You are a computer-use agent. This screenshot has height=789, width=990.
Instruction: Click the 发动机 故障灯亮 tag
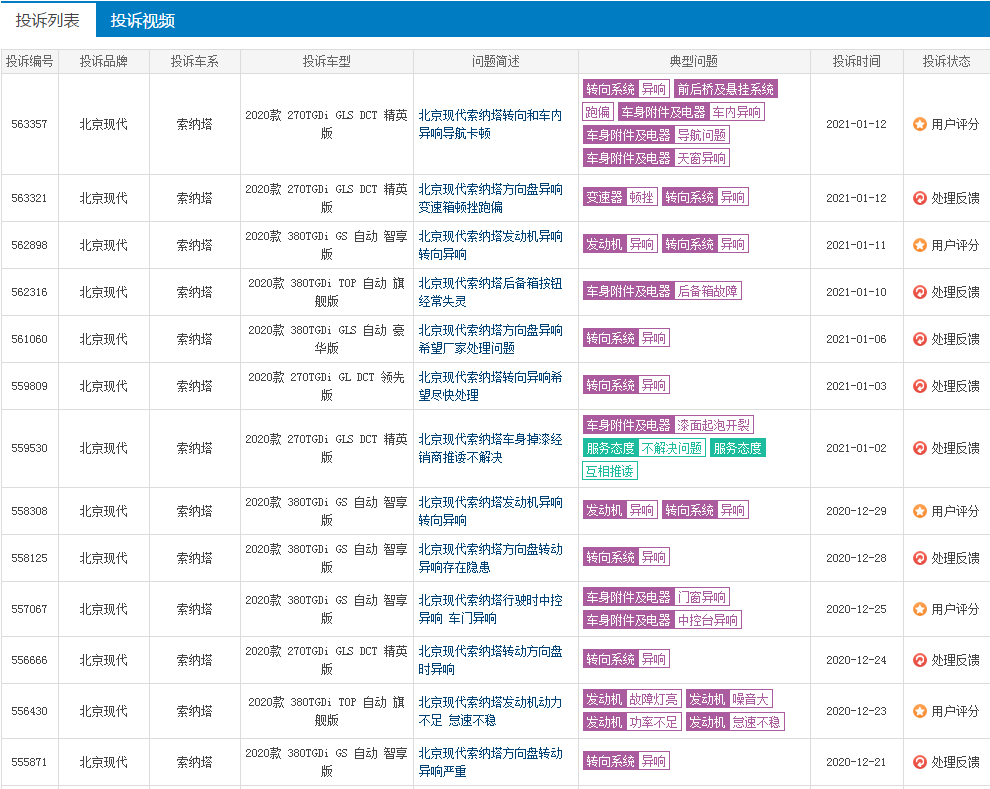click(632, 699)
